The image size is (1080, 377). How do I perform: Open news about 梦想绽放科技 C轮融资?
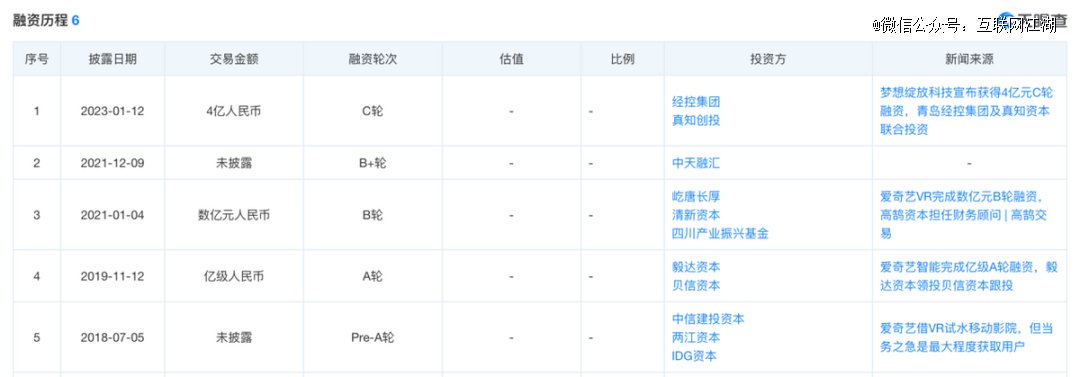(966, 111)
